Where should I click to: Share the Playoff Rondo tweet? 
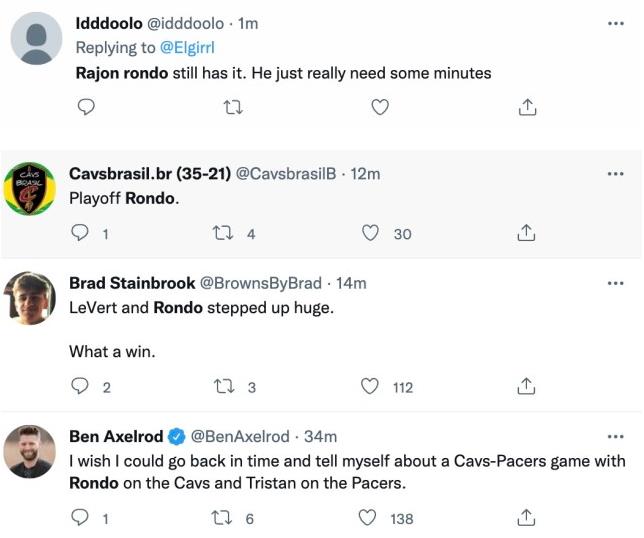pos(523,234)
